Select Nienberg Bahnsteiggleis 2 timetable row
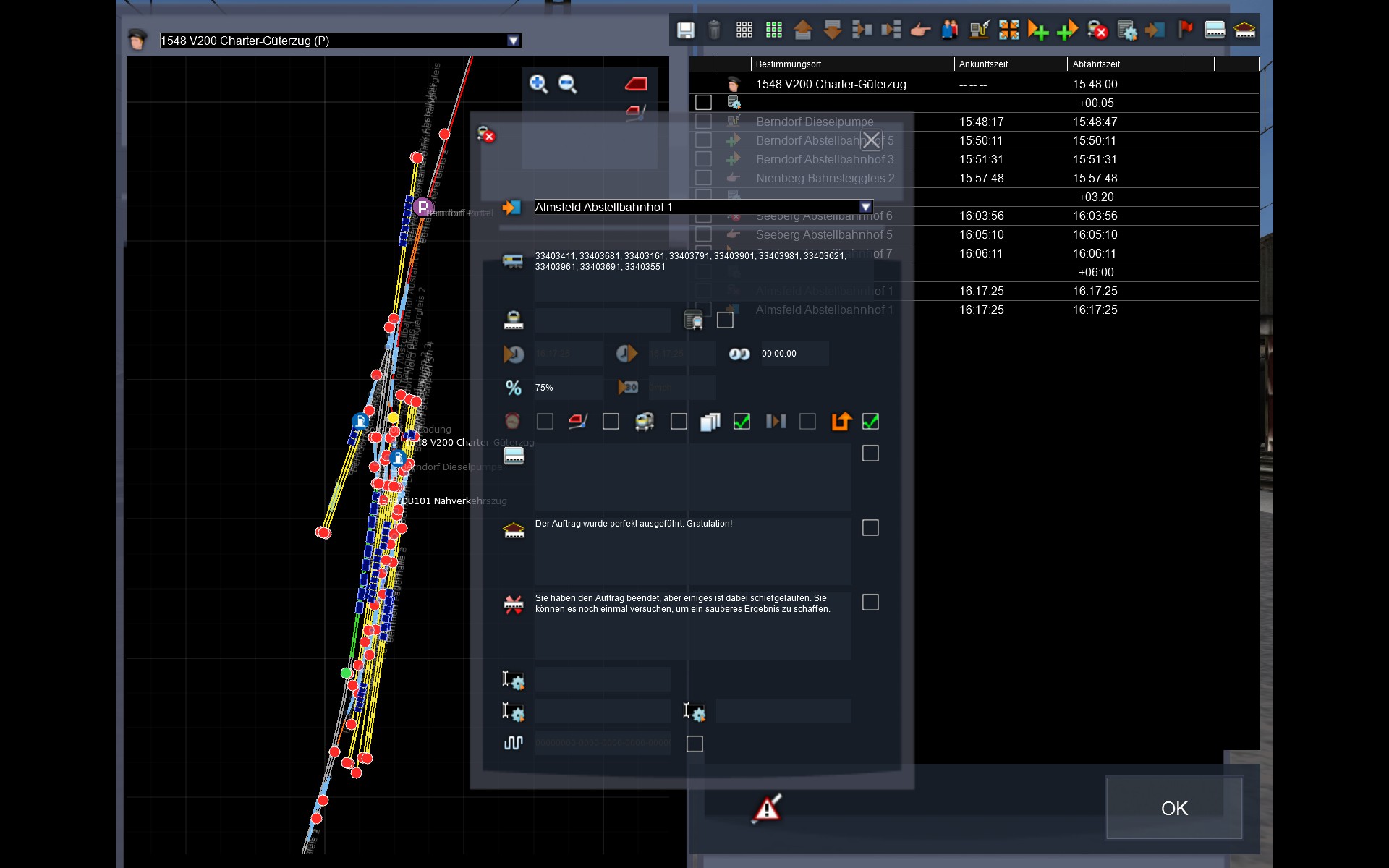Image resolution: width=1389 pixels, height=868 pixels. tap(825, 178)
